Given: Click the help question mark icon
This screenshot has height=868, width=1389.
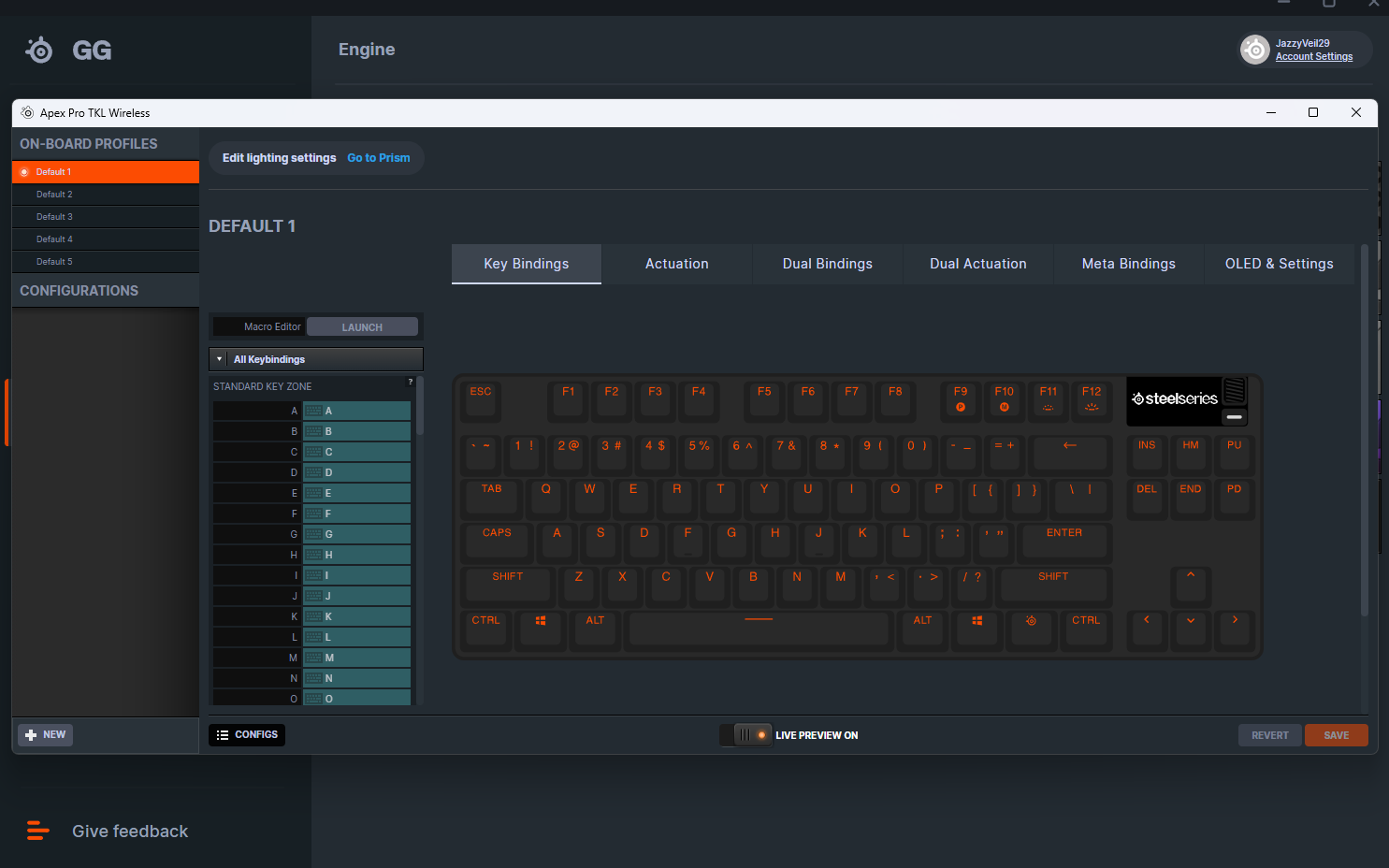Looking at the screenshot, I should click(x=410, y=382).
